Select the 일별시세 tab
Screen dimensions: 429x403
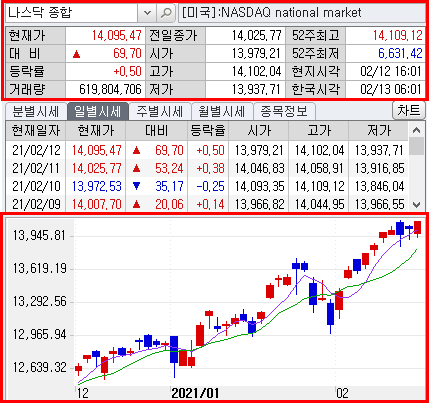97,111
